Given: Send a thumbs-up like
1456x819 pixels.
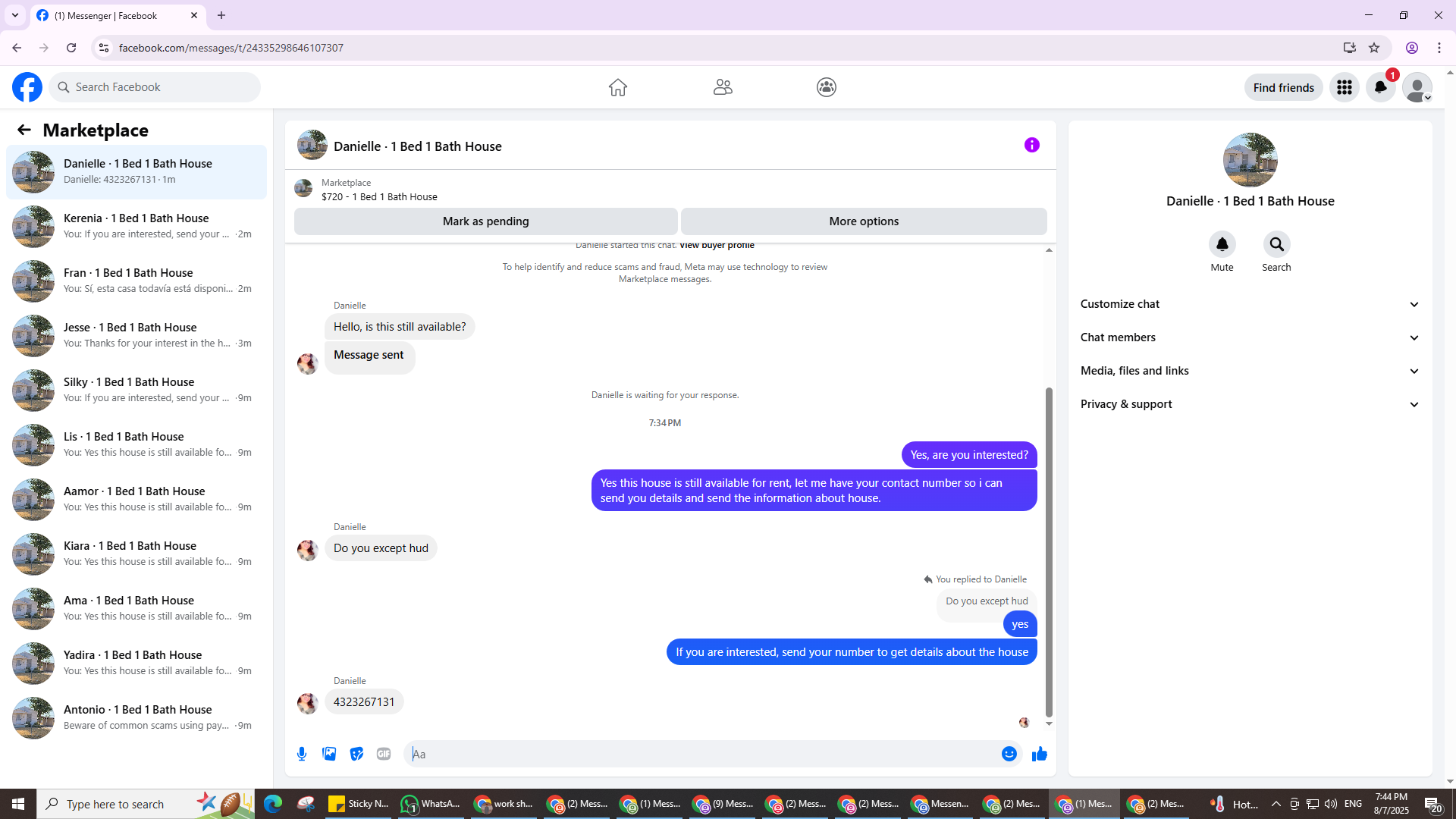Looking at the screenshot, I should click(1040, 754).
